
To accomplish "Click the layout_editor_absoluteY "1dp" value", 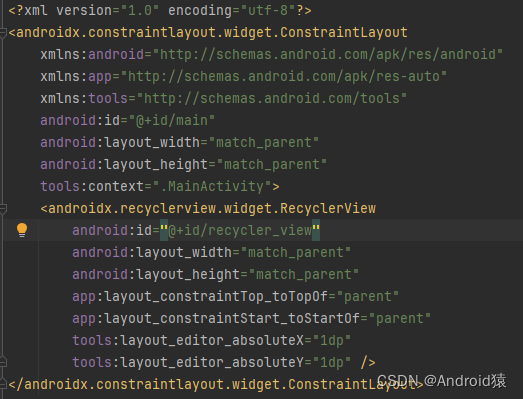I will click(x=332, y=363).
